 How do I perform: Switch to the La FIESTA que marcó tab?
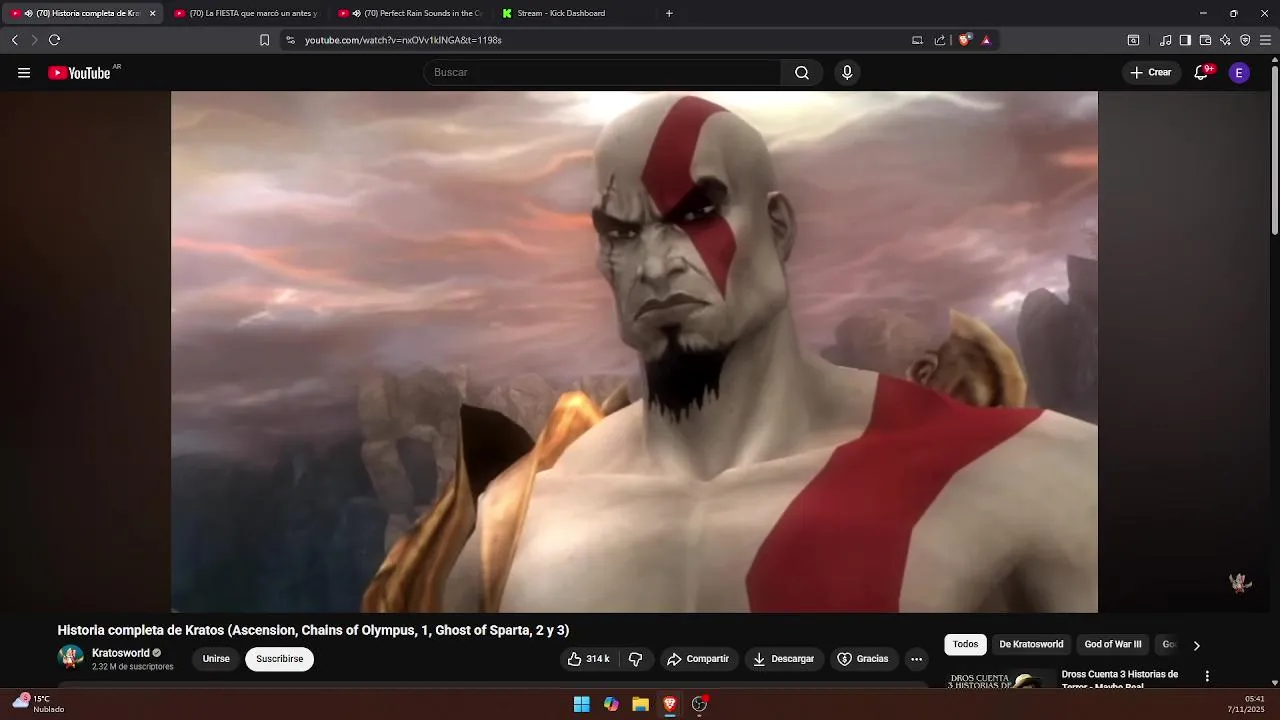coord(245,13)
